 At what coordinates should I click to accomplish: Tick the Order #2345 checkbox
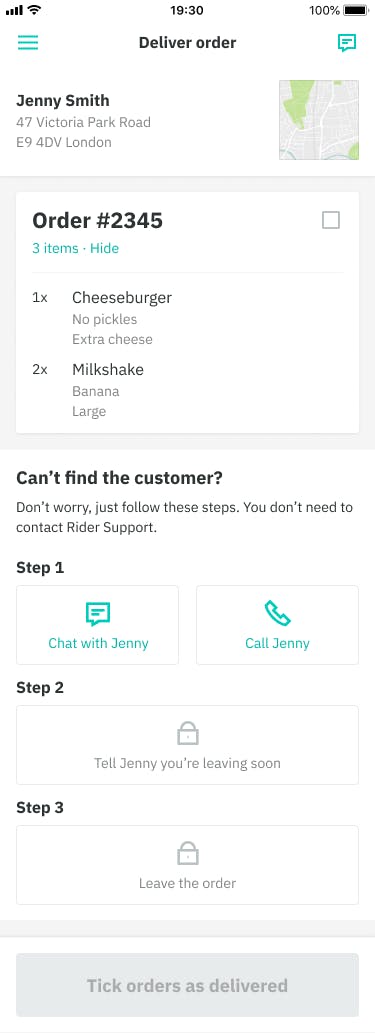(331, 220)
